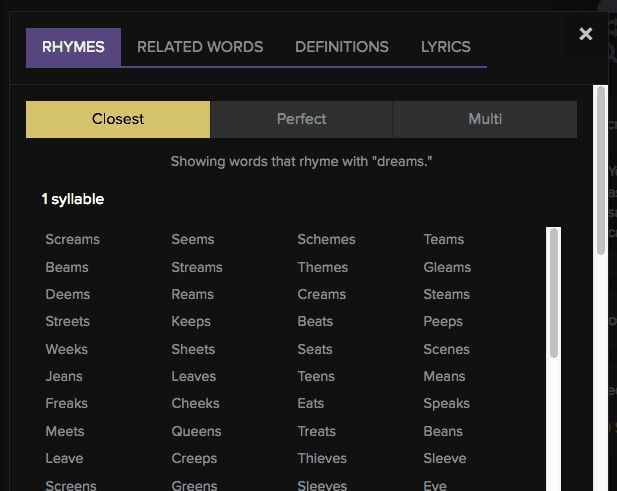Click the outer dialog scrollbar
This screenshot has height=491, width=617.
600,170
